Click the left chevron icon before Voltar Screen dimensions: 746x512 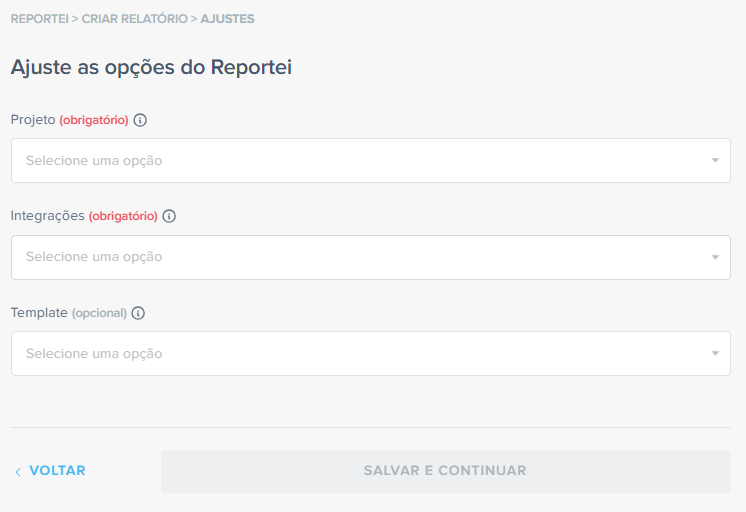pyautogui.click(x=18, y=472)
